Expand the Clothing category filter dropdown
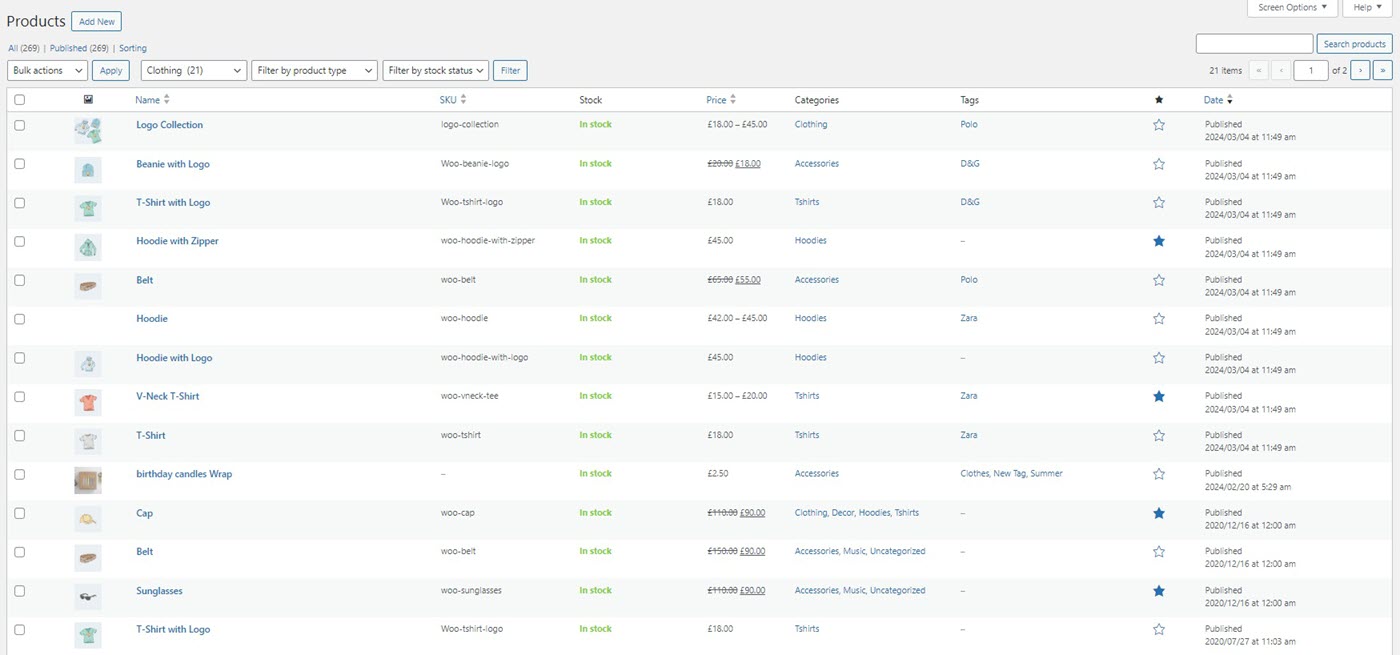The image size is (1400, 655). (x=194, y=70)
